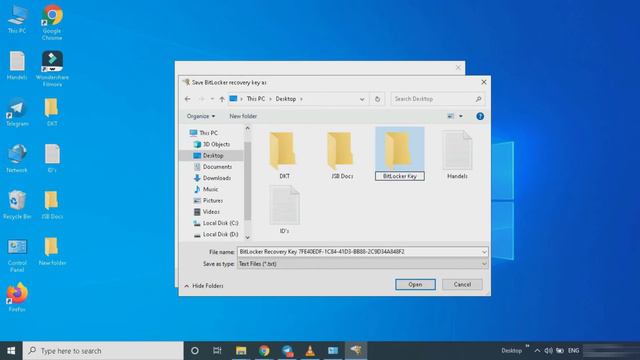Select the DKT folder on desktop
This screenshot has height=360, width=640.
52,112
